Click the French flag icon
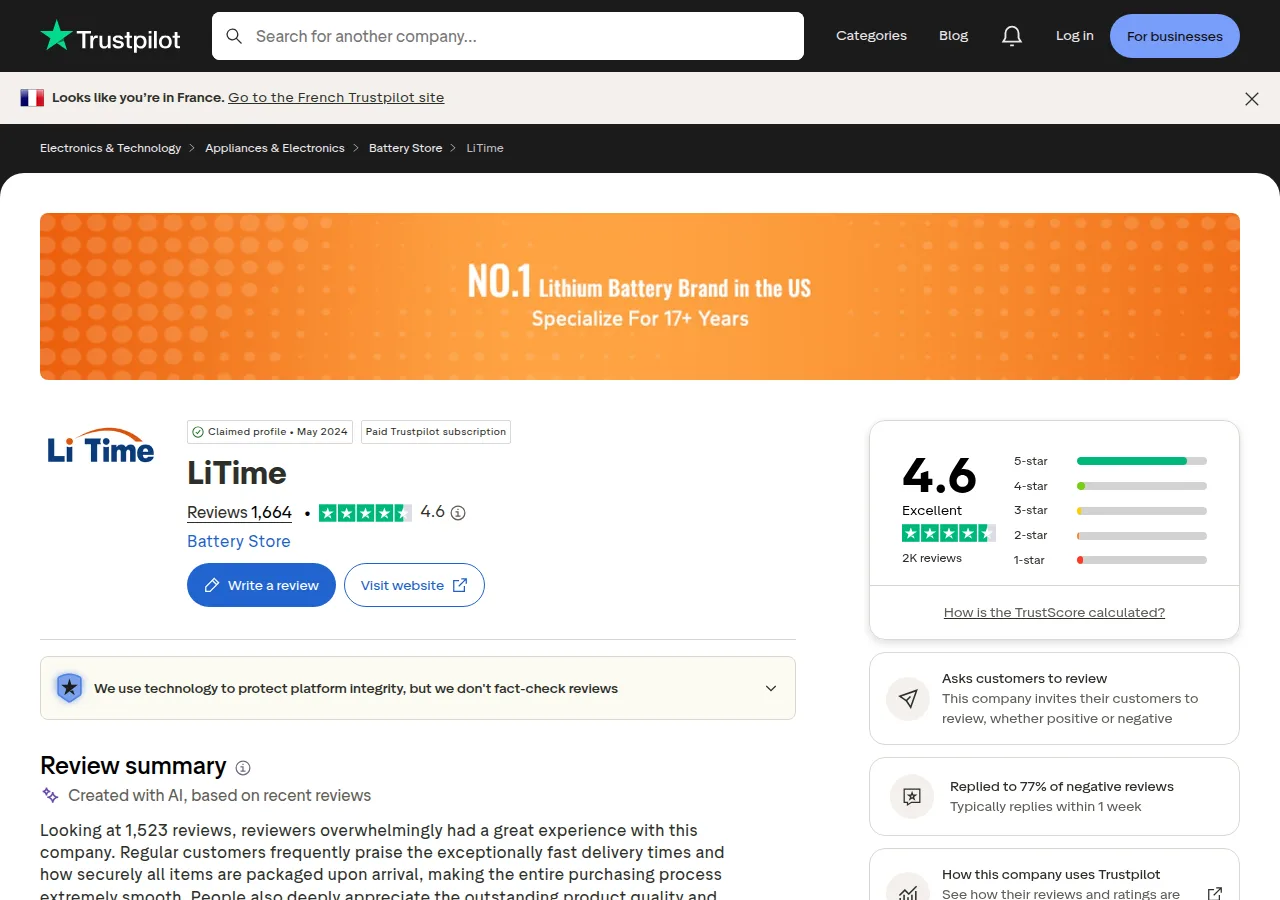Viewport: 1280px width, 900px height. (x=32, y=98)
